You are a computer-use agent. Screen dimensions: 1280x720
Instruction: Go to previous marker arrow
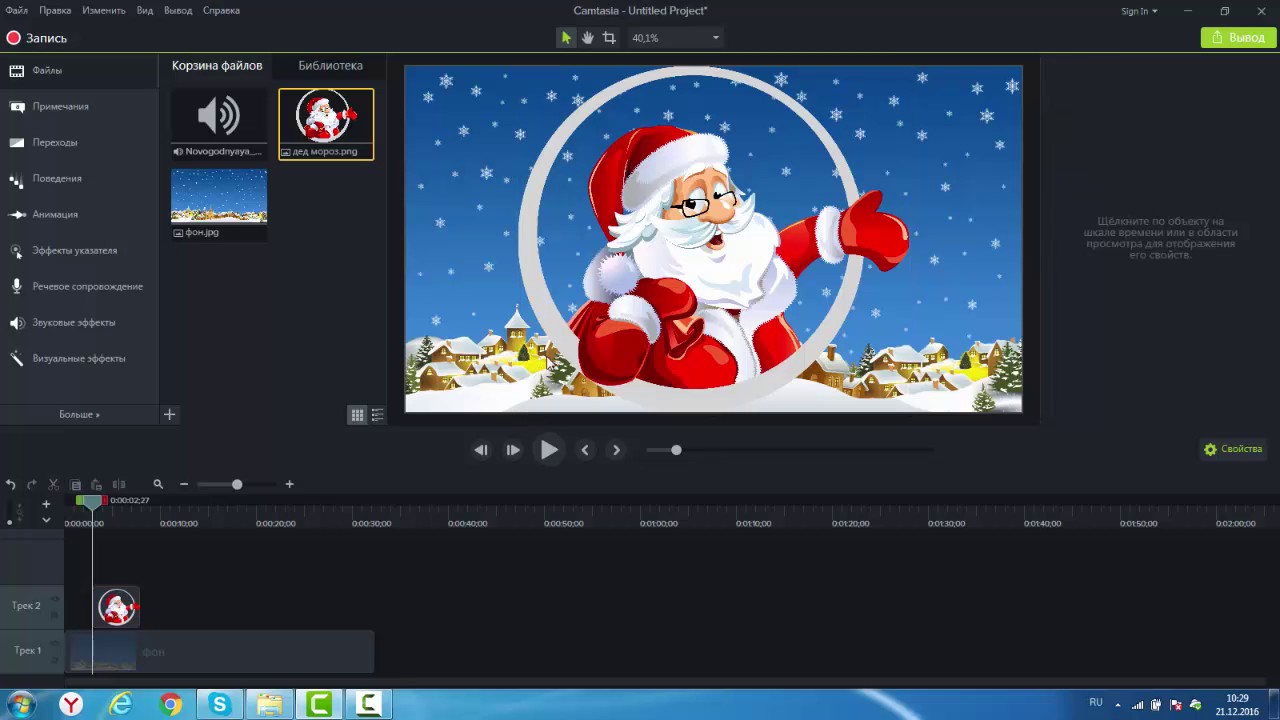(585, 450)
